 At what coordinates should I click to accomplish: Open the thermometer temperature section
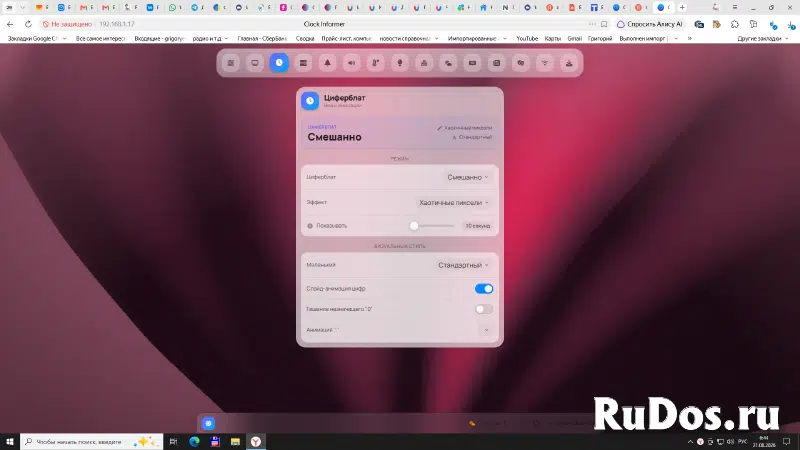(376, 63)
